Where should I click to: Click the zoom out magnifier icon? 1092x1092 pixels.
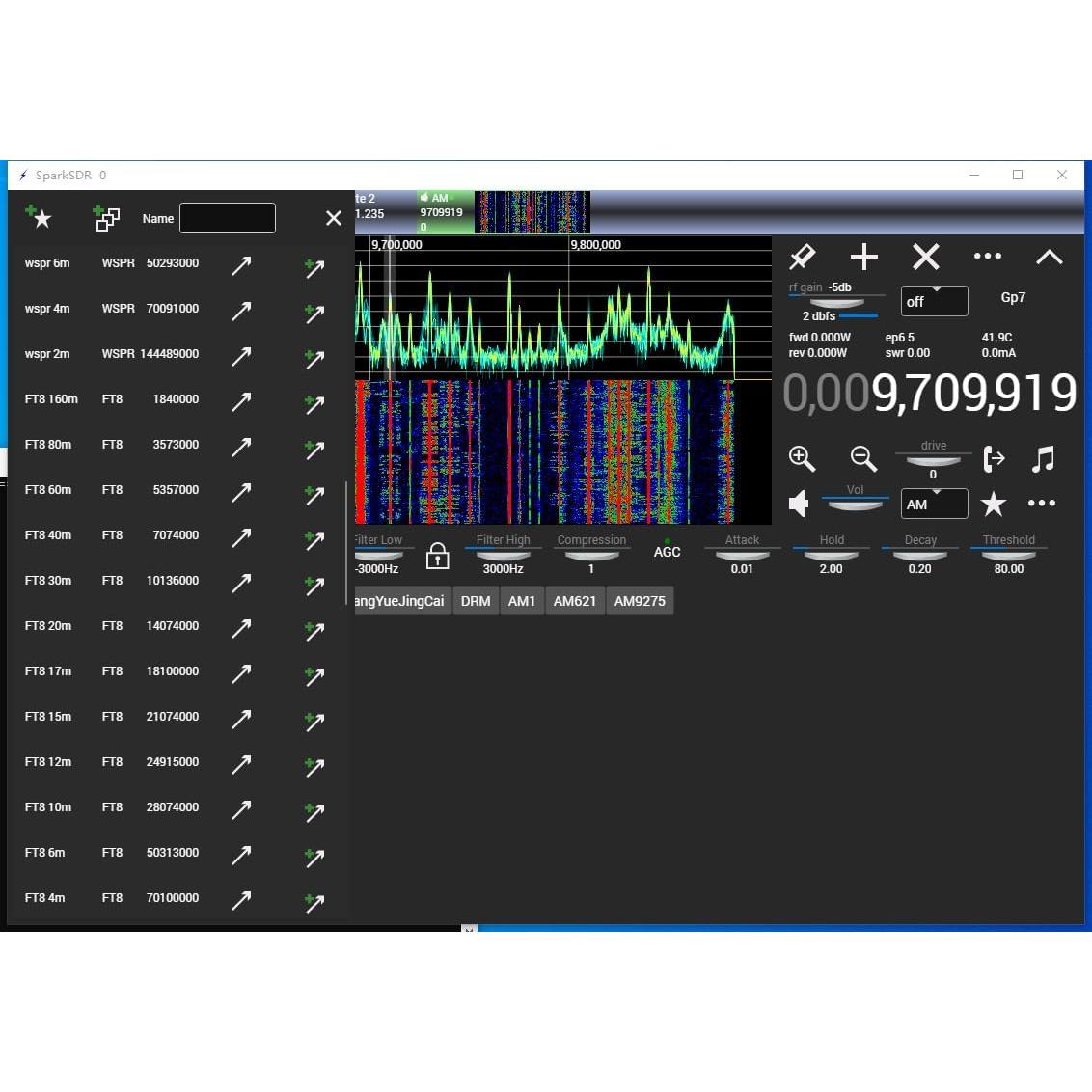coord(863,458)
